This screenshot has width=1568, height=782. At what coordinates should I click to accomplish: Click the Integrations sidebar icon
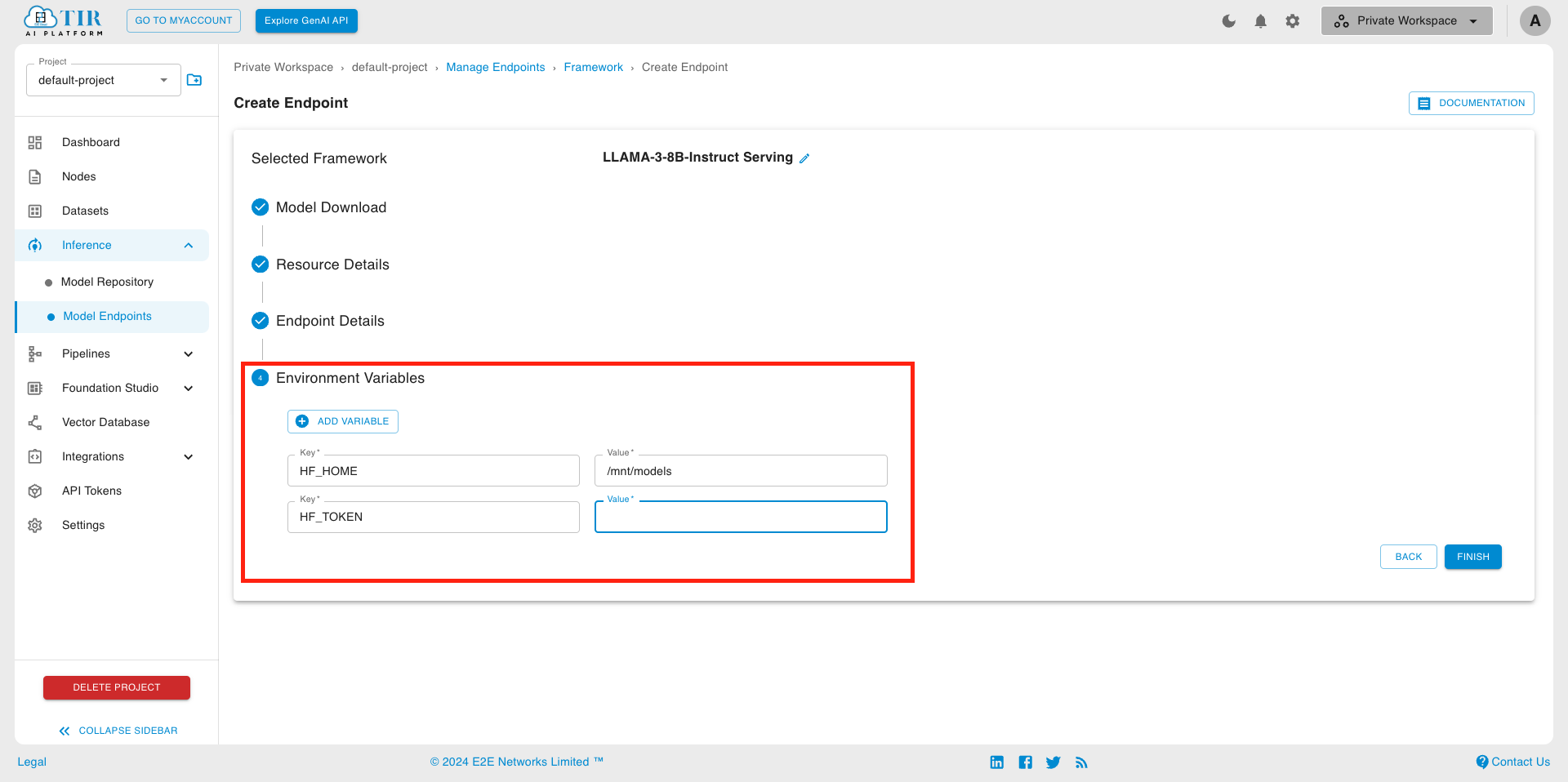[x=35, y=457]
